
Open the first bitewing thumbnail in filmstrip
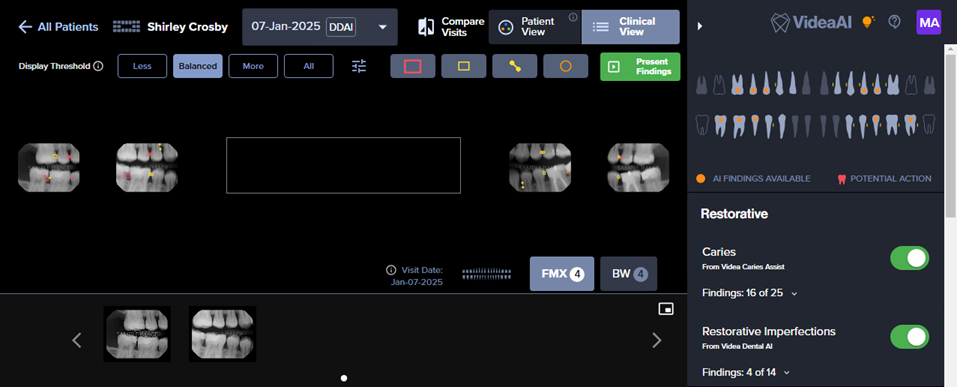[137, 334]
